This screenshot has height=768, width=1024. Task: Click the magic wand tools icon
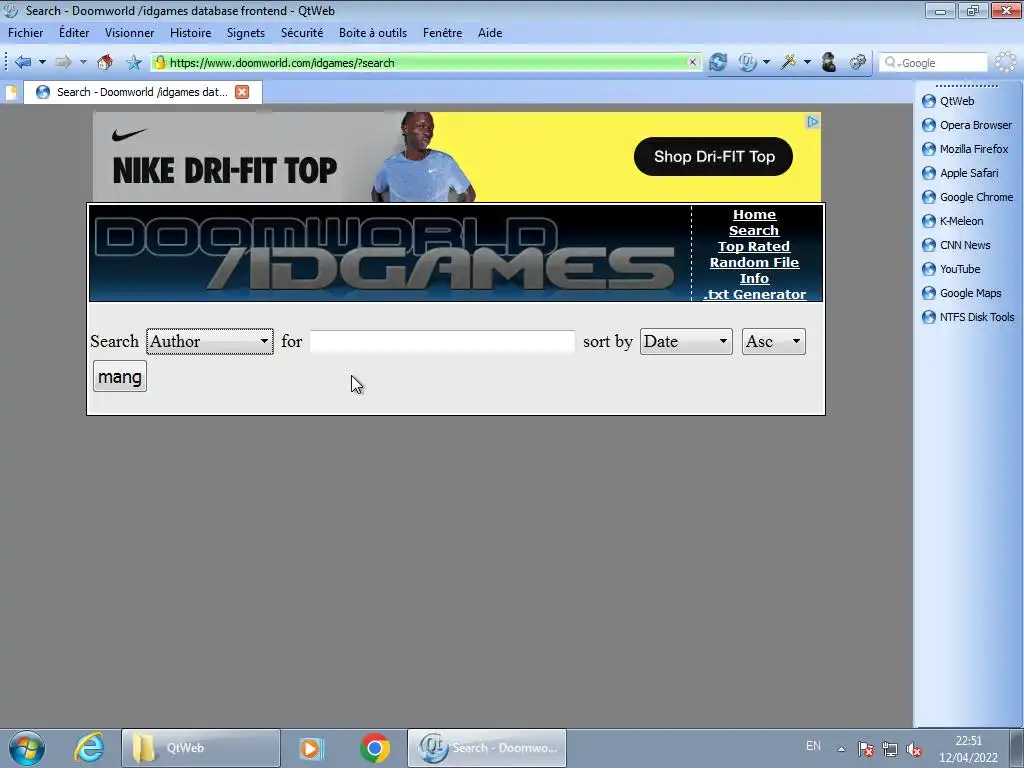(788, 63)
